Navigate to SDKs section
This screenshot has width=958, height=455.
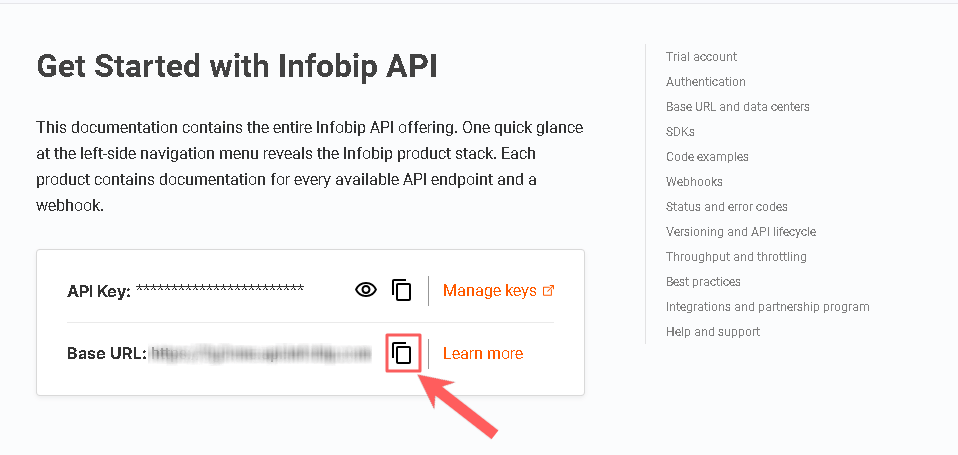680,132
